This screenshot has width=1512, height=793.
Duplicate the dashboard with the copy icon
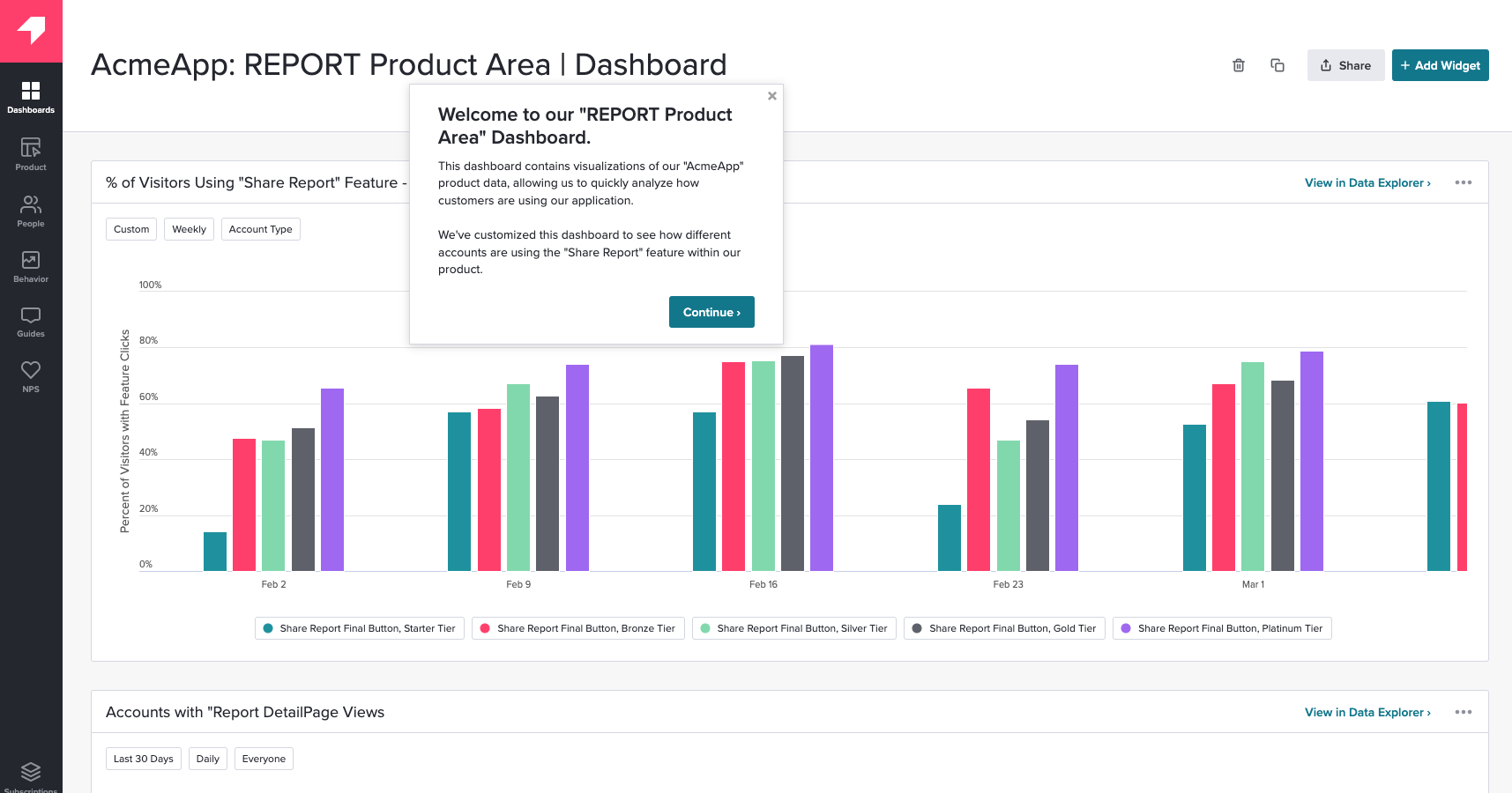tap(1277, 65)
